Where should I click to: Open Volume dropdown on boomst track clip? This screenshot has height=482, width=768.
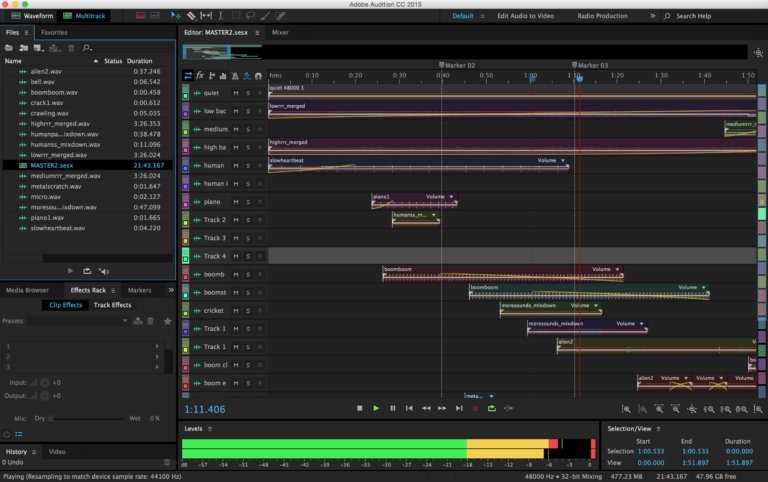pyautogui.click(x=703, y=288)
